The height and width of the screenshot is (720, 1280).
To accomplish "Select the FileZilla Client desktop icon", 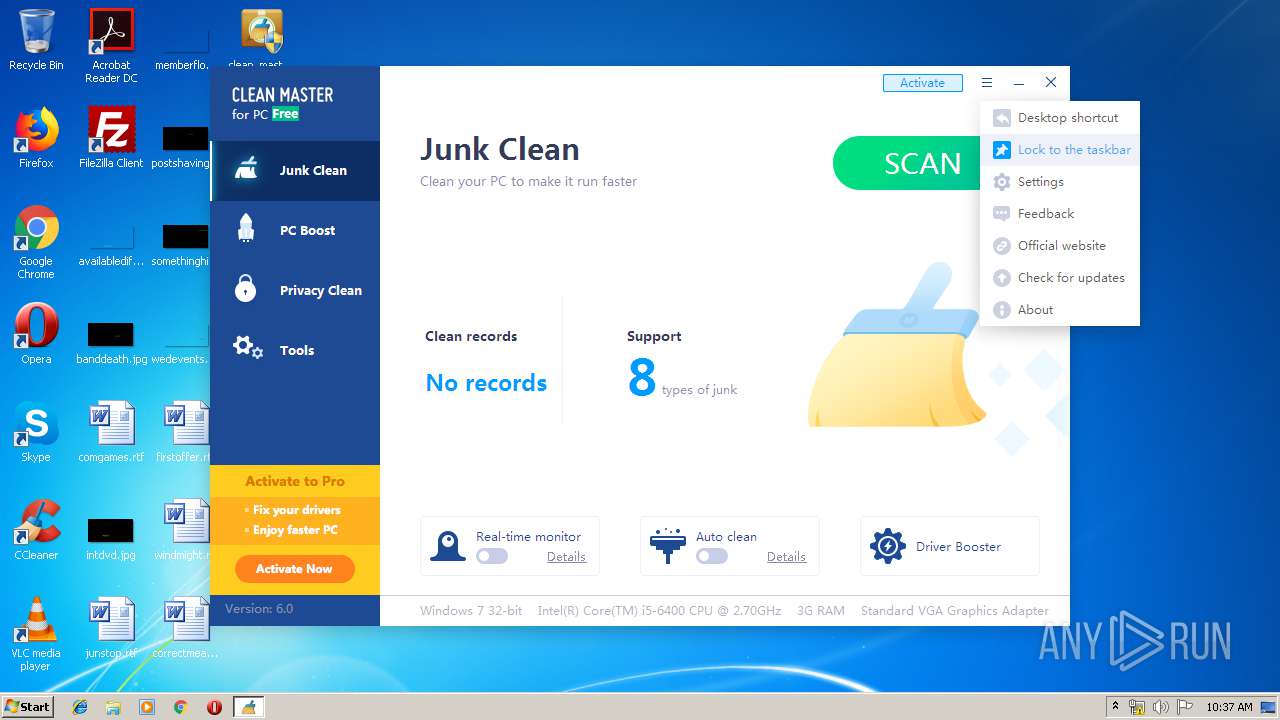I will coord(111,137).
